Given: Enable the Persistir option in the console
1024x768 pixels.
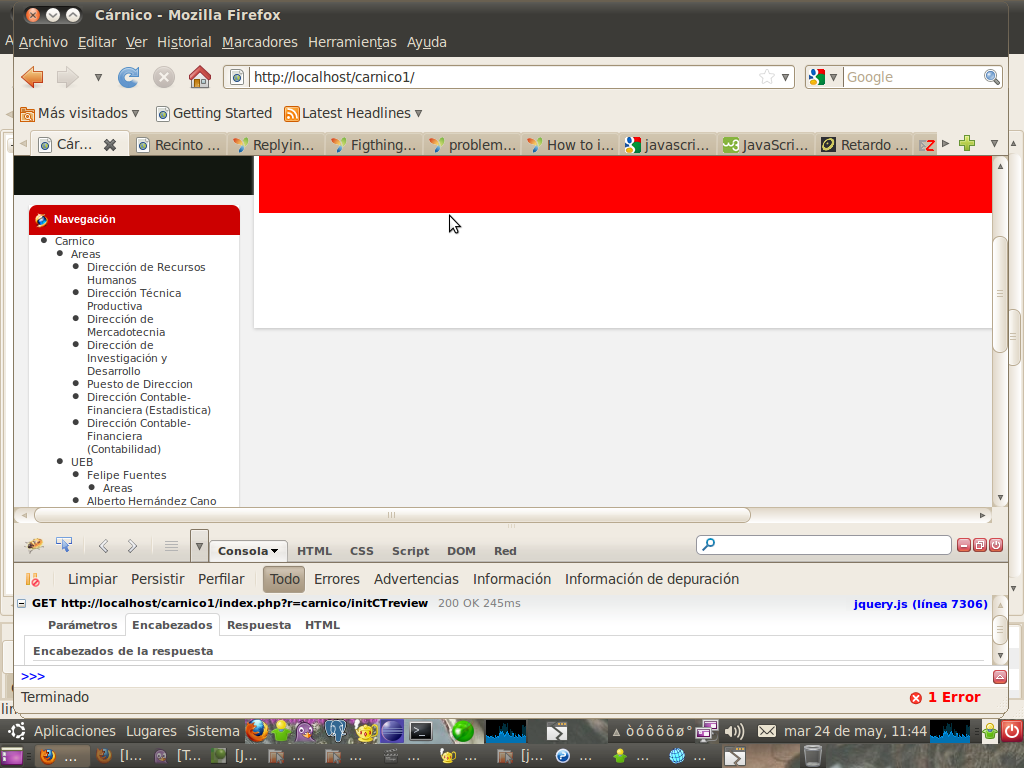Looking at the screenshot, I should [x=158, y=579].
